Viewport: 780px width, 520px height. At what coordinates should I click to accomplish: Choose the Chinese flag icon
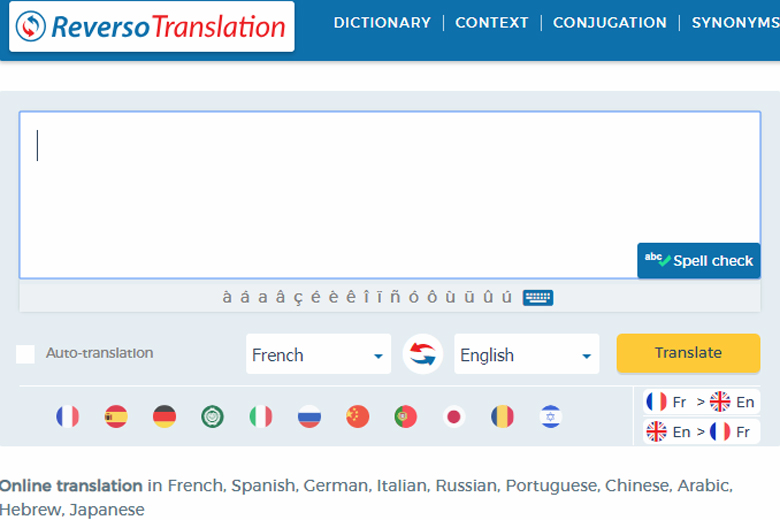(x=357, y=416)
